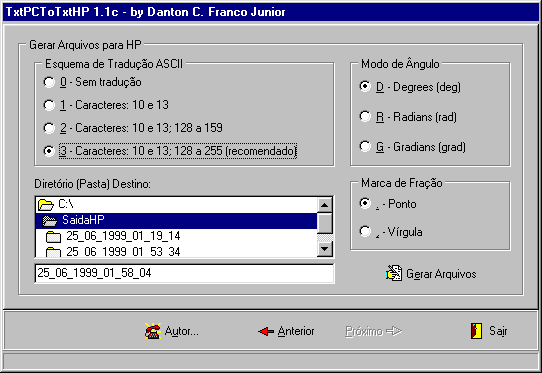
Task: Click folder icon of 25_06_1999_01_53_34
Action: click(x=54, y=252)
